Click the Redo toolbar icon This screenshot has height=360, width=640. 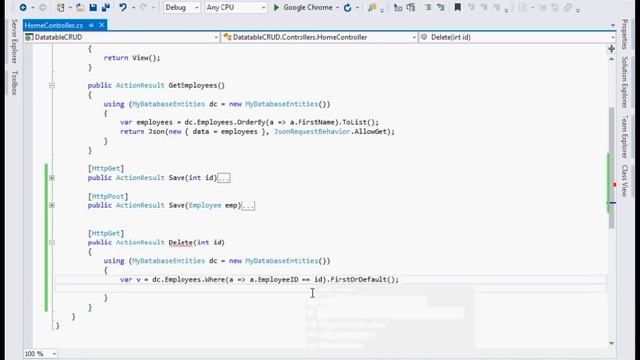coord(144,7)
